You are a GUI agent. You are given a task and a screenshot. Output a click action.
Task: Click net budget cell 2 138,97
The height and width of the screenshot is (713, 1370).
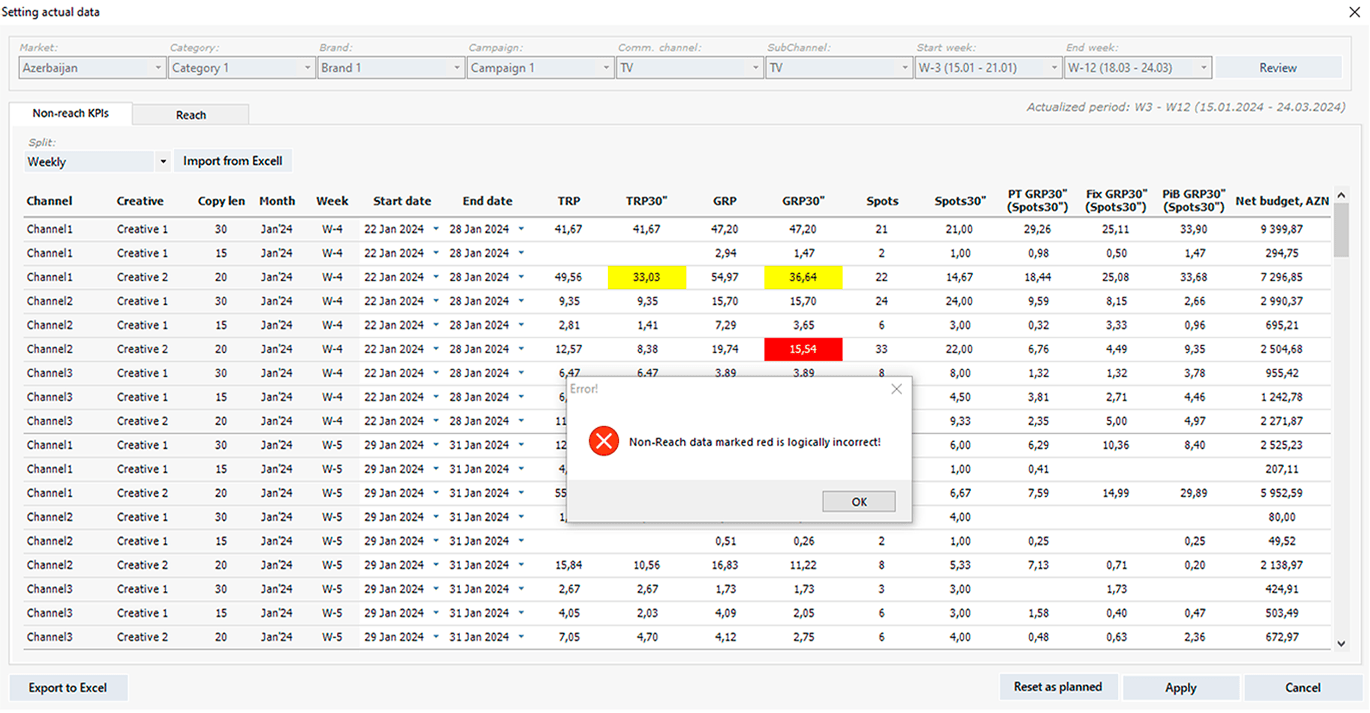pos(1280,565)
